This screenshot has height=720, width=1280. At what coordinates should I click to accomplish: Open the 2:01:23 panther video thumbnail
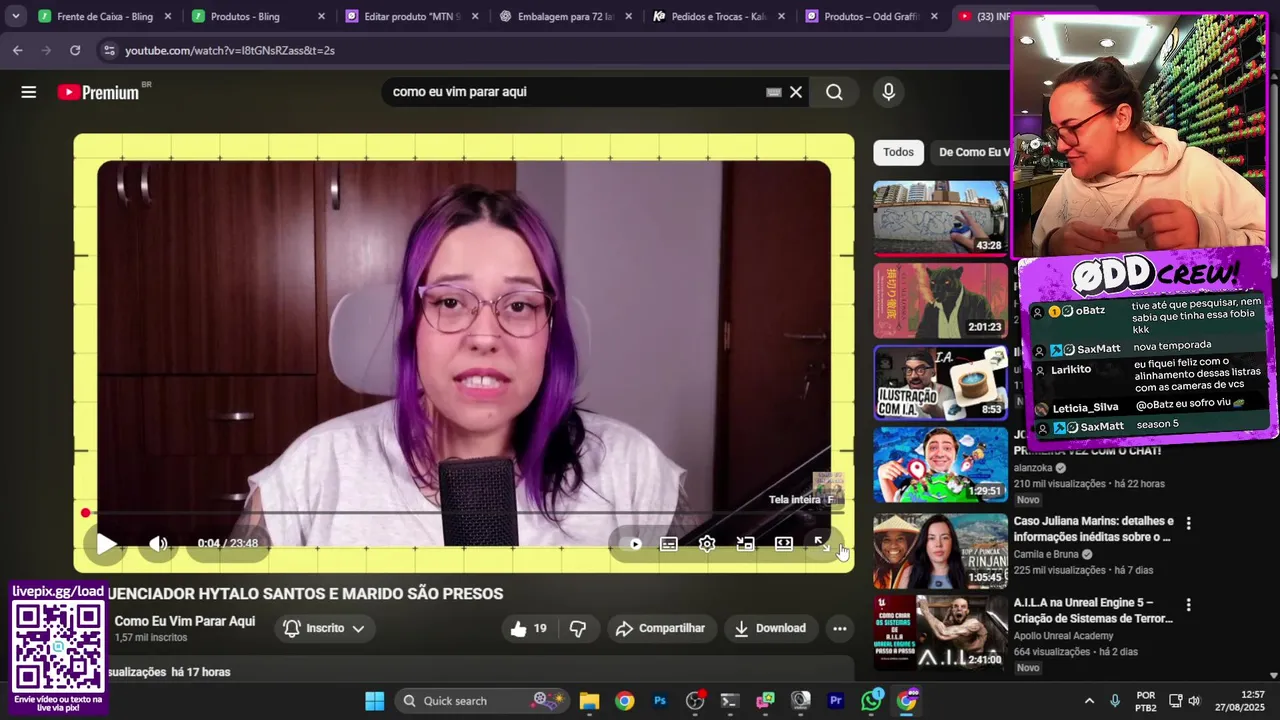click(x=940, y=301)
